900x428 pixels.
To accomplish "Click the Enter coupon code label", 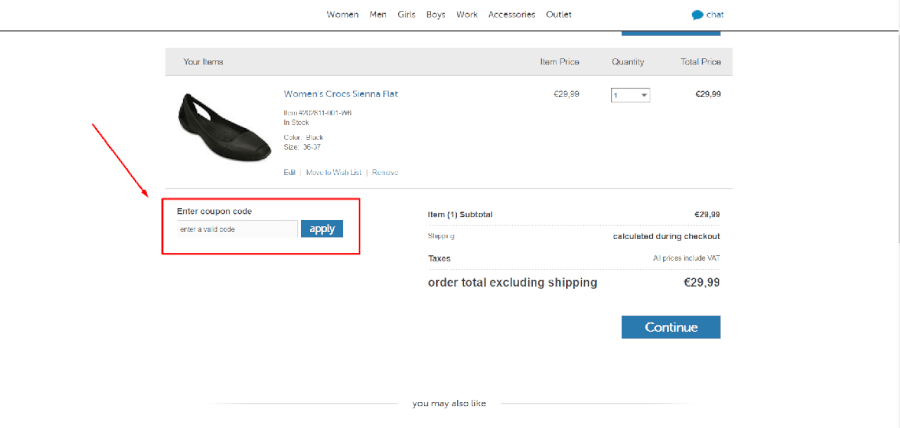I will (214, 211).
